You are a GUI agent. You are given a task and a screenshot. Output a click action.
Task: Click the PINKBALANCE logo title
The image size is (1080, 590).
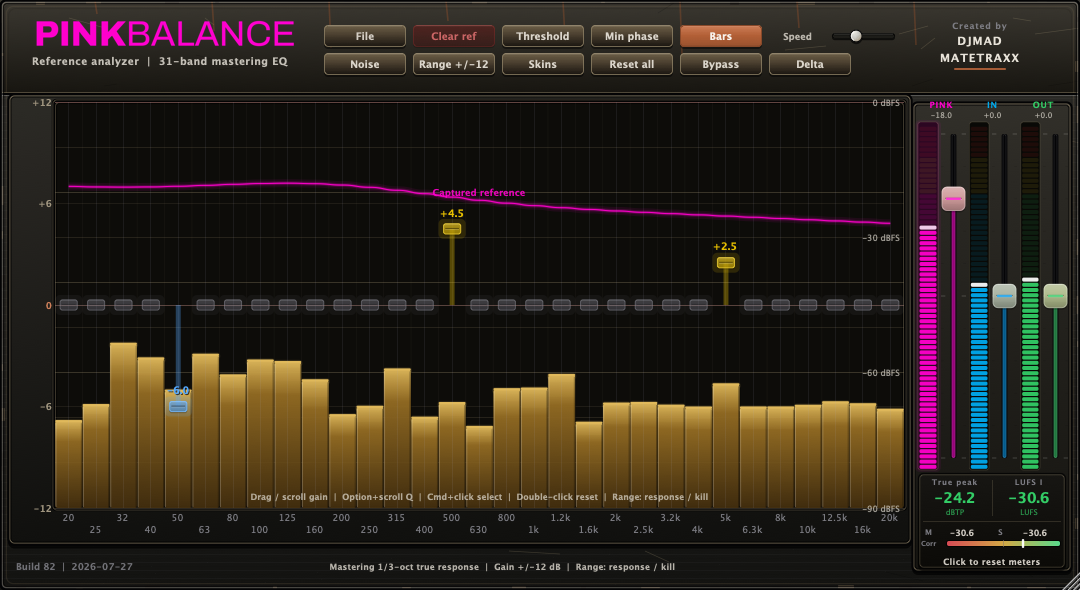click(165, 34)
